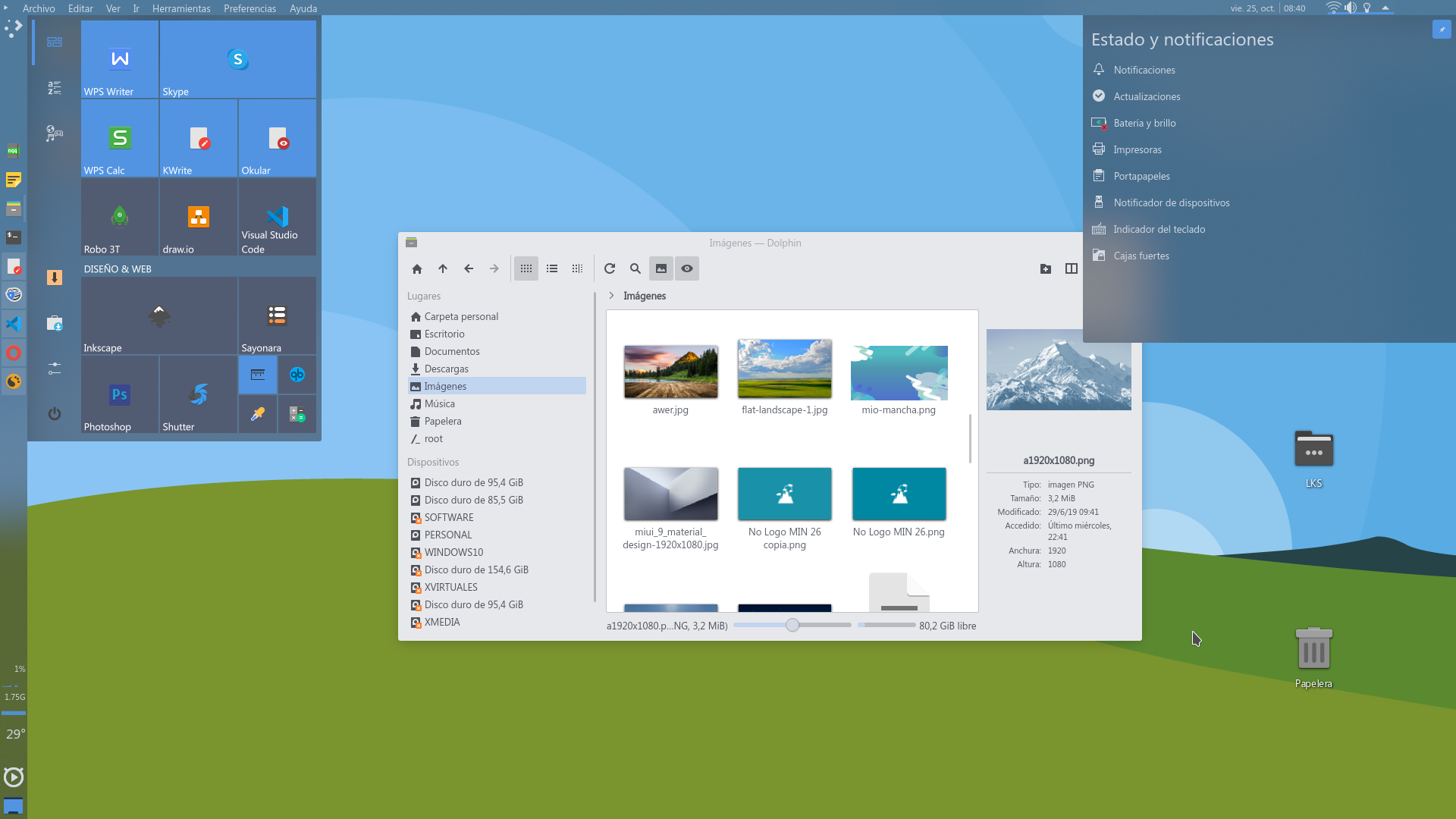The image size is (1456, 819).
Task: Launch Okular tile
Action: click(278, 138)
